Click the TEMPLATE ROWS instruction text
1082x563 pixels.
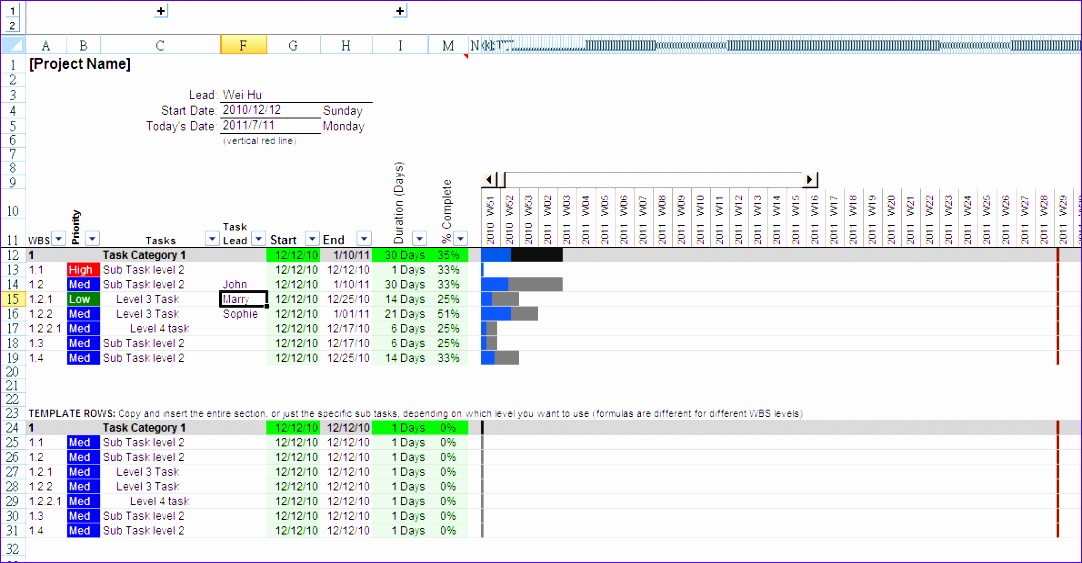point(415,413)
